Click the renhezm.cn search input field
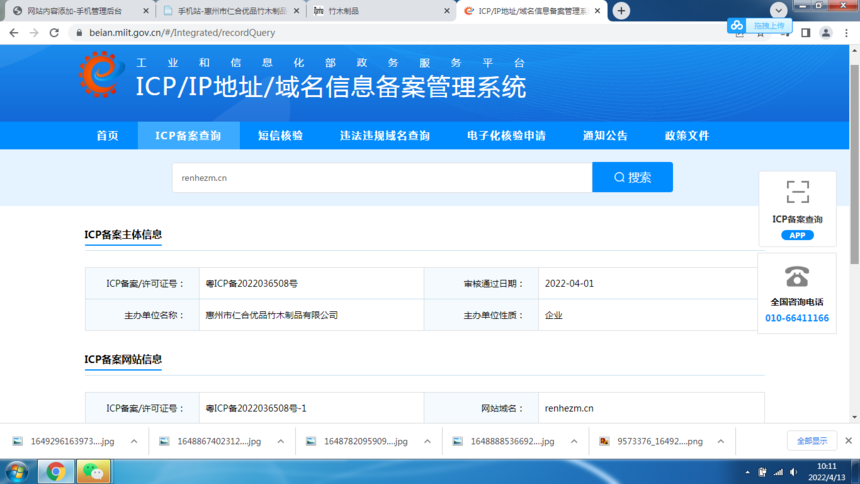Viewport: 860px width, 484px height. [382, 177]
